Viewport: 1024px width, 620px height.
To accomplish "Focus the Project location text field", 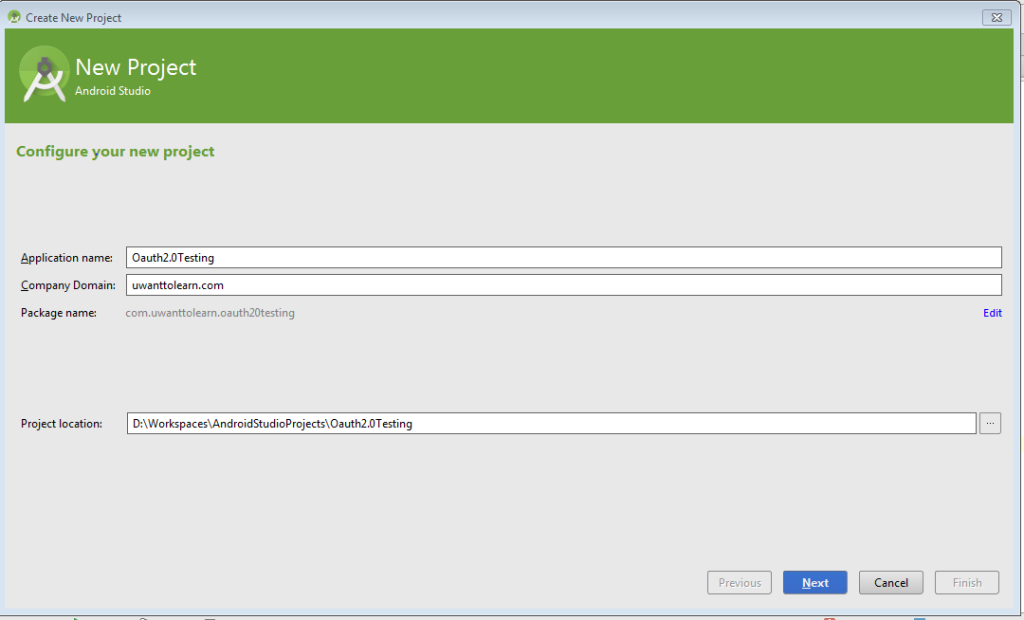I will (x=500, y=423).
